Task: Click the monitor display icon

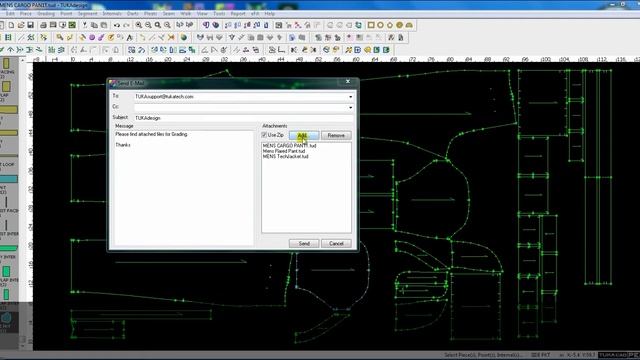Action: tap(62, 25)
